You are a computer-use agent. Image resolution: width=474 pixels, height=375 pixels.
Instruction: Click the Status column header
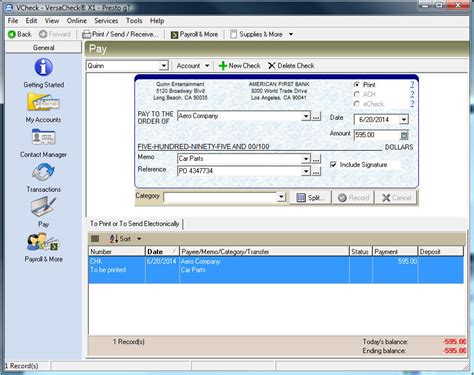point(361,252)
